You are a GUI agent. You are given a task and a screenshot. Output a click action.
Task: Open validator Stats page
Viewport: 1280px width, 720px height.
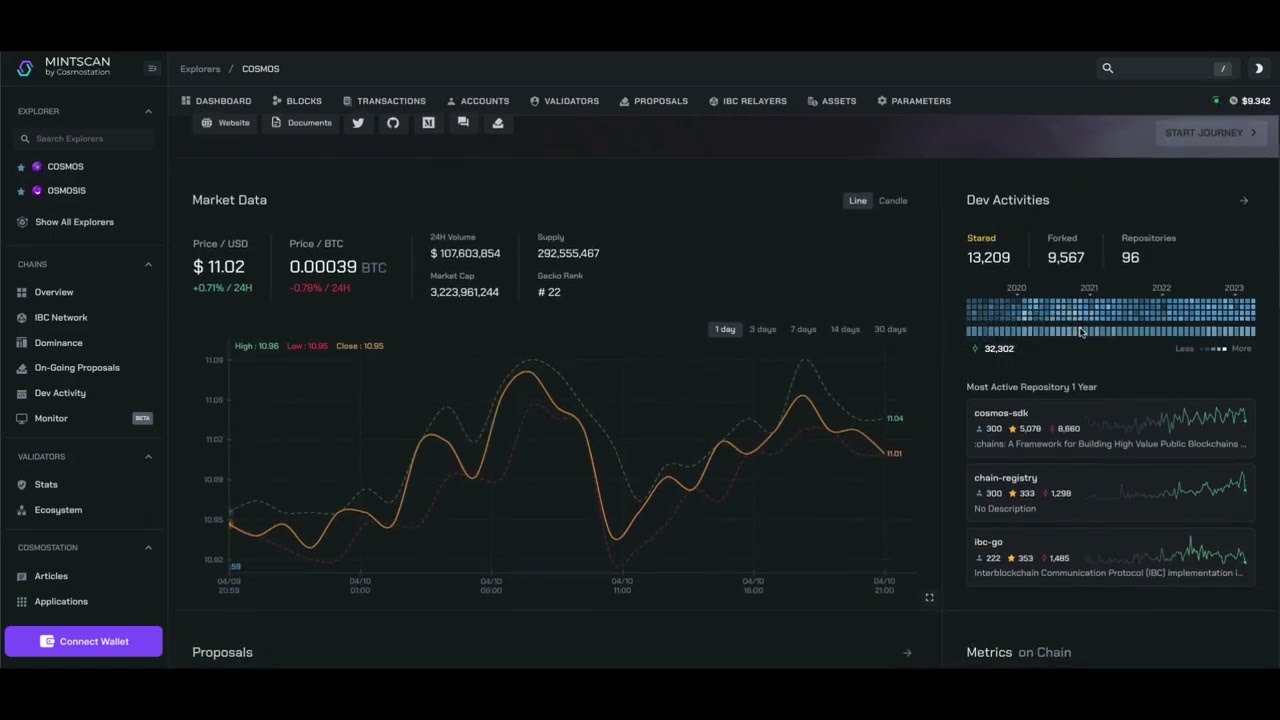tap(46, 484)
